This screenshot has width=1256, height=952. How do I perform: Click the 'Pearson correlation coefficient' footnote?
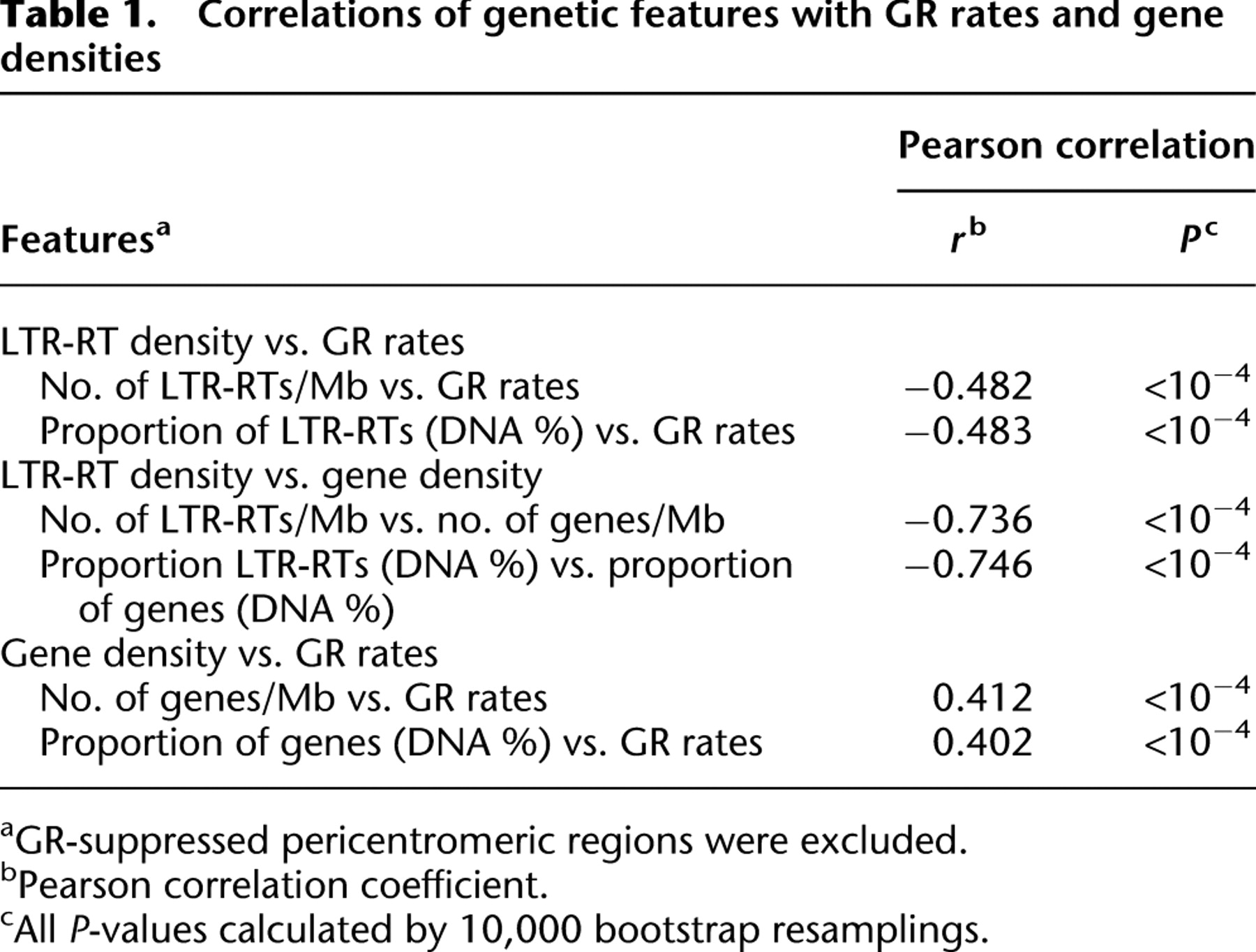[274, 884]
